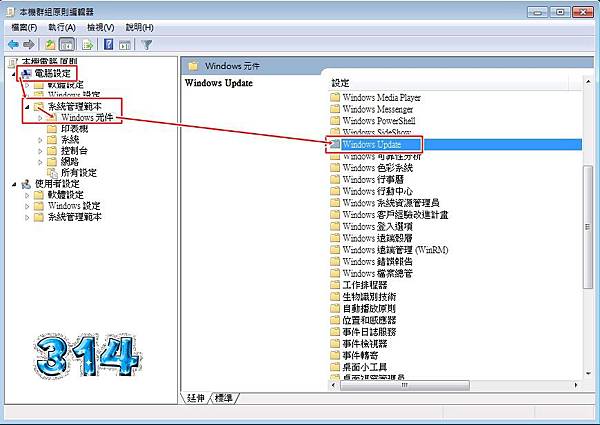Select the 位置和感應器 folder

[369, 320]
